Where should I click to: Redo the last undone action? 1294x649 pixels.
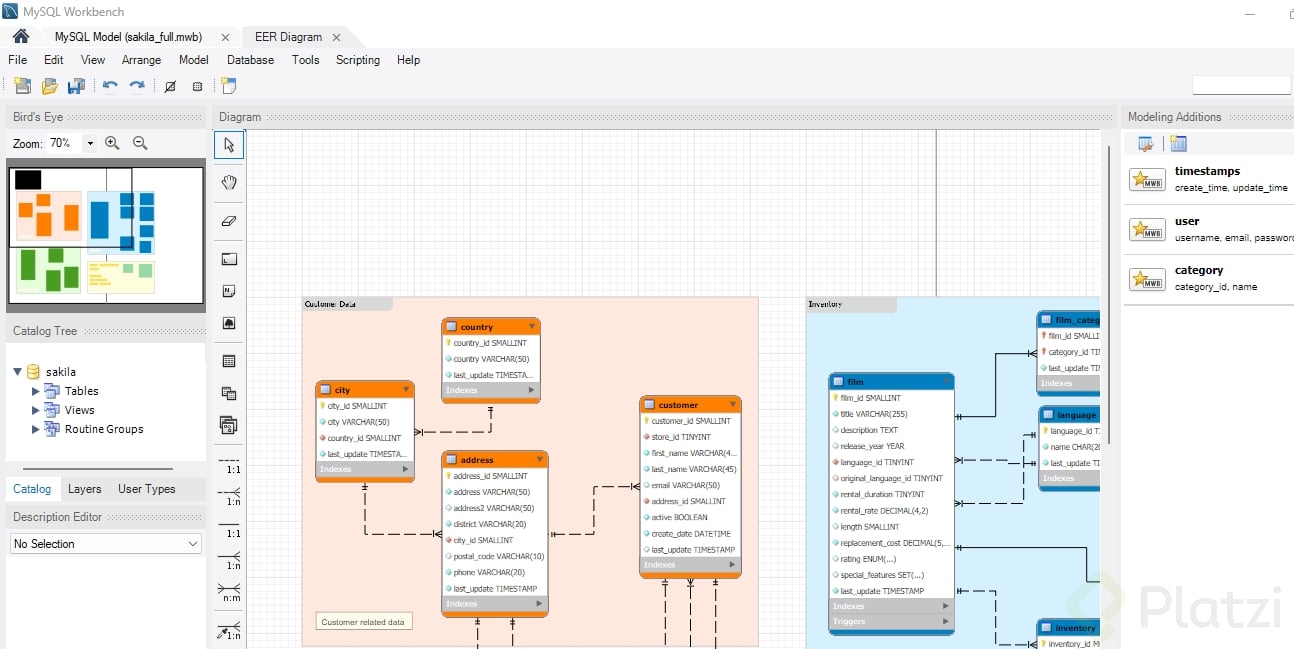point(137,86)
